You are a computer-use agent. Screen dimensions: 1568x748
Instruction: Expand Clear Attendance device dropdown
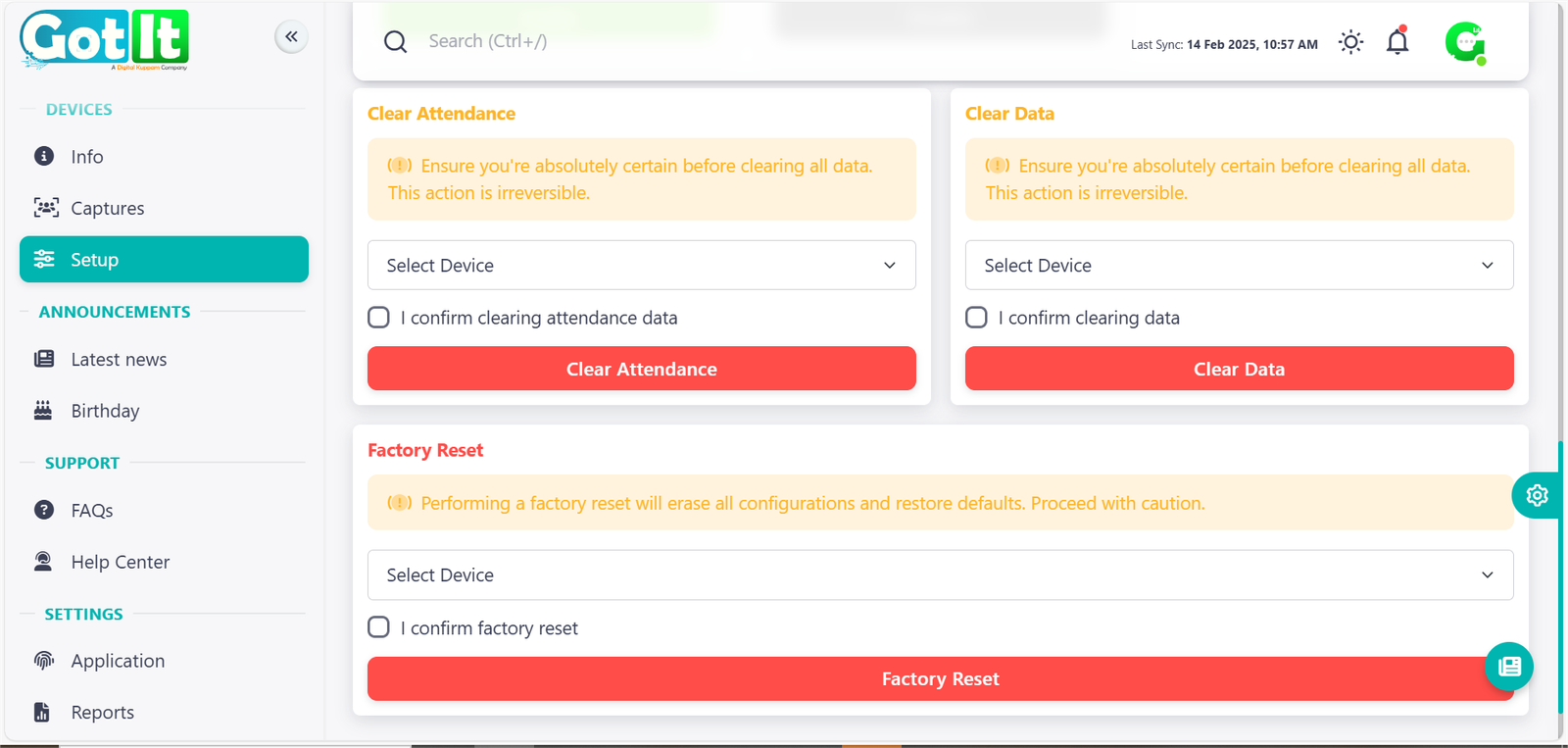coord(641,266)
